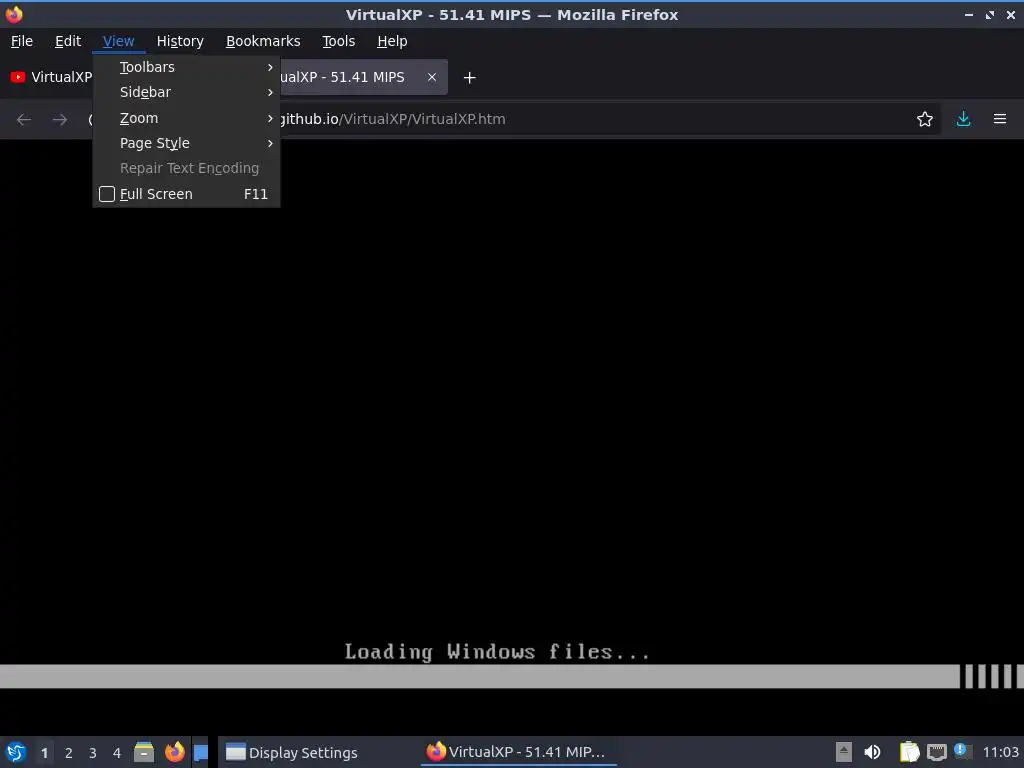Open the clipboard manager tray icon

click(x=908, y=752)
